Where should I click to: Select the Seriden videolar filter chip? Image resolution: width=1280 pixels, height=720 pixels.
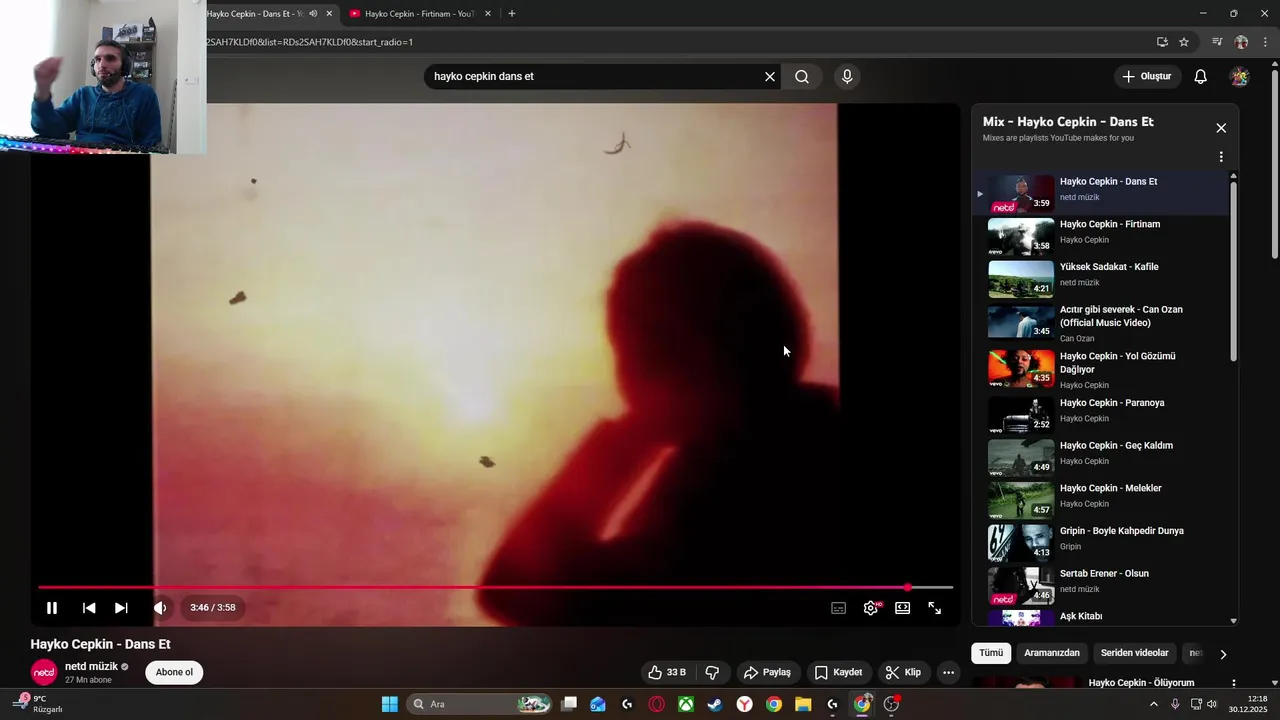coord(1134,653)
